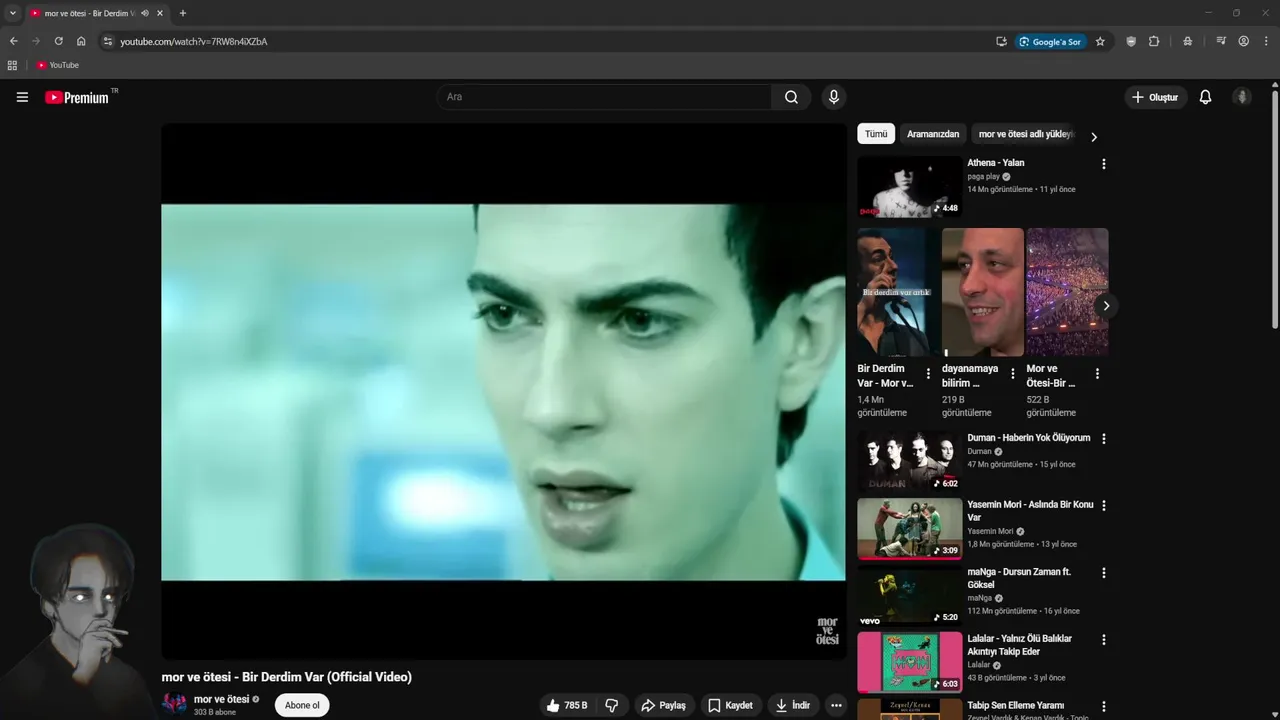The image size is (1280, 720).
Task: Click the Oluştur create button
Action: 1155,97
